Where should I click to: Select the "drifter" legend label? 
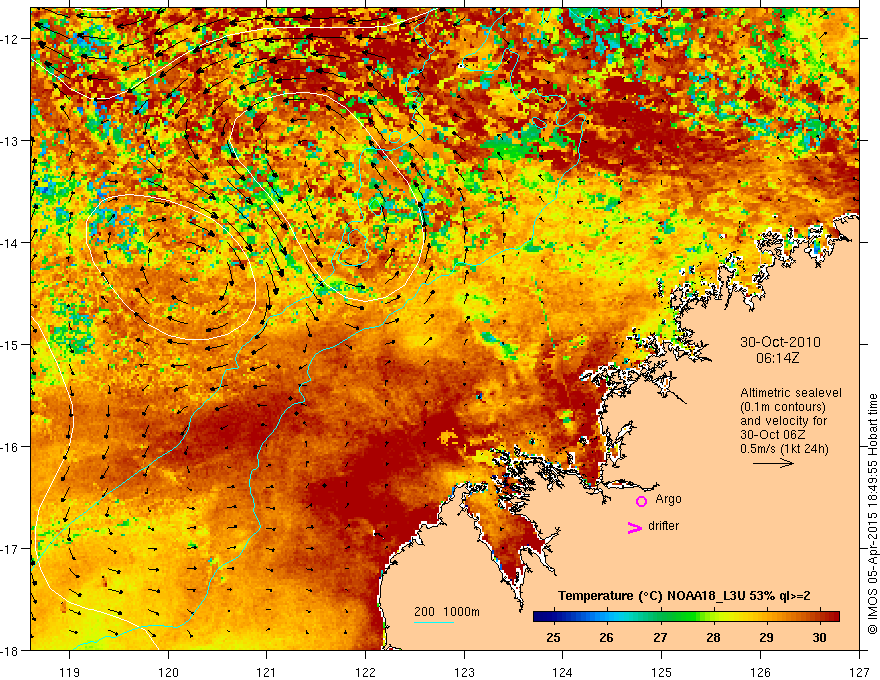tap(663, 526)
